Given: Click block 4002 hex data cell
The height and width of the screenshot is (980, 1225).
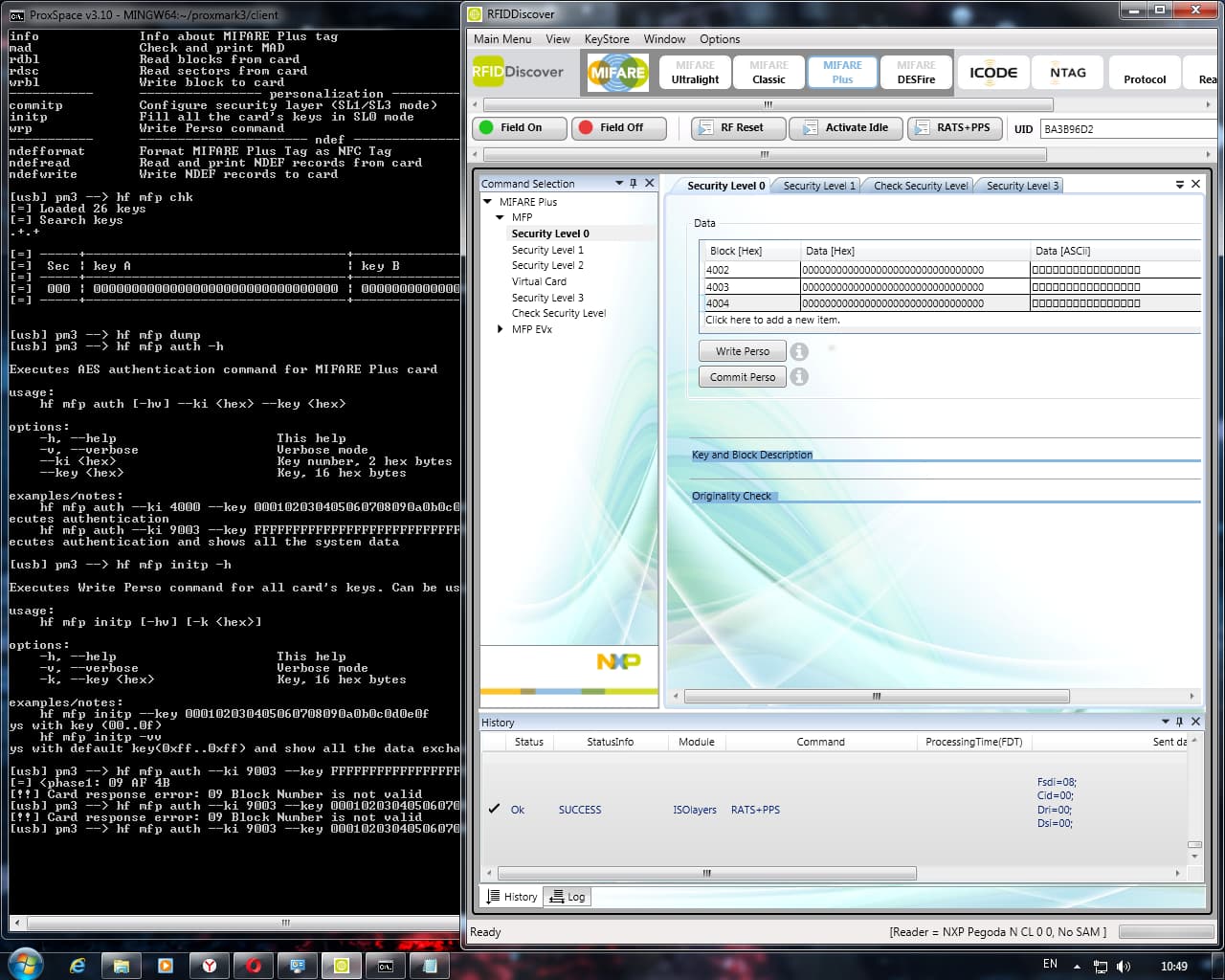Looking at the screenshot, I should coord(915,270).
